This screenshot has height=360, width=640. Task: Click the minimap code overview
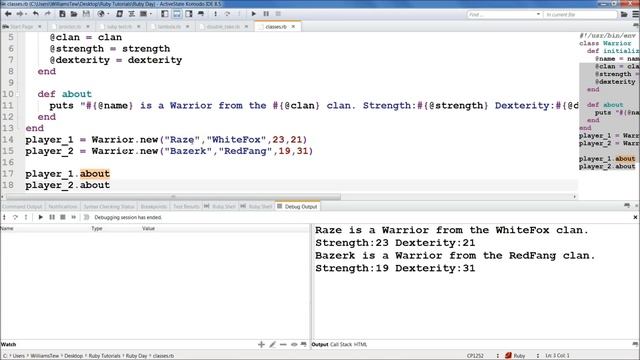point(609,101)
